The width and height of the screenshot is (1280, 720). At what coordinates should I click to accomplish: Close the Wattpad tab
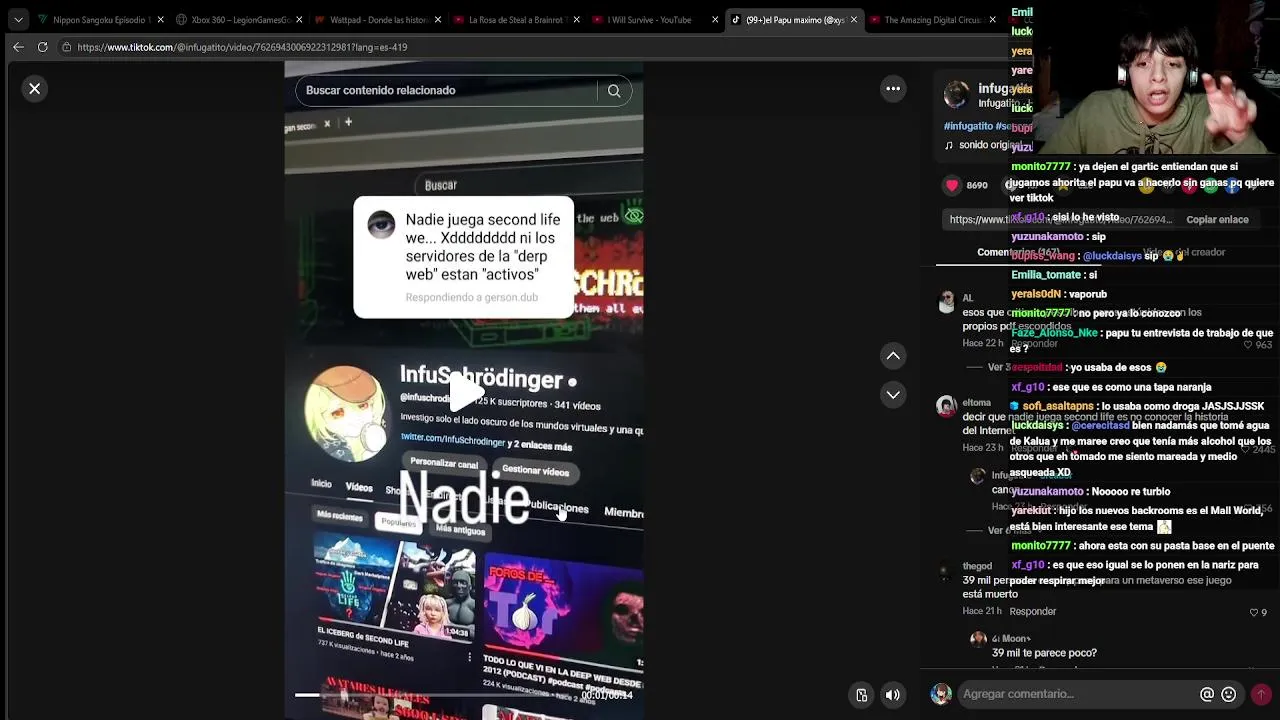tap(438, 20)
